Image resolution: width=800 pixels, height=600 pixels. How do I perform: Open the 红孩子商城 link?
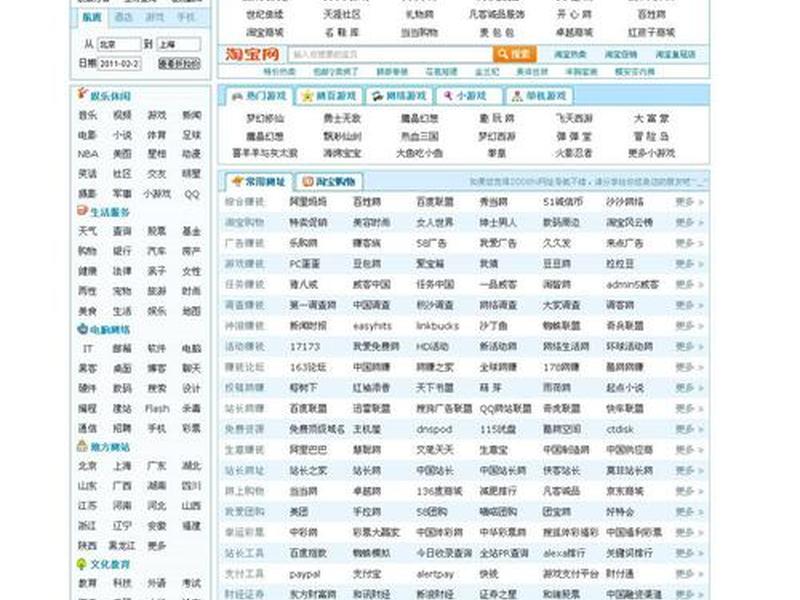point(652,33)
